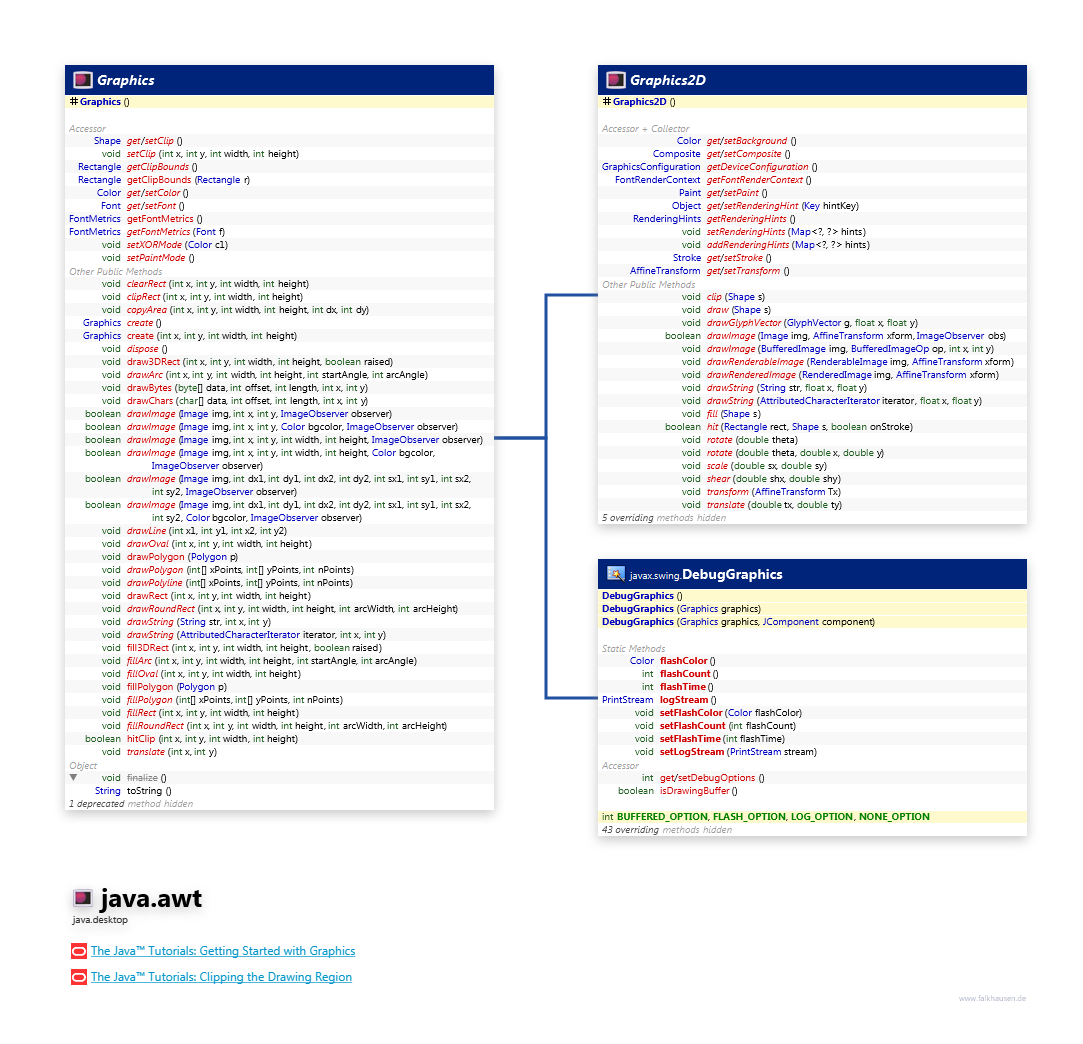Click the hit method in Graphics2D
The image size is (1083, 1044).
713,427
